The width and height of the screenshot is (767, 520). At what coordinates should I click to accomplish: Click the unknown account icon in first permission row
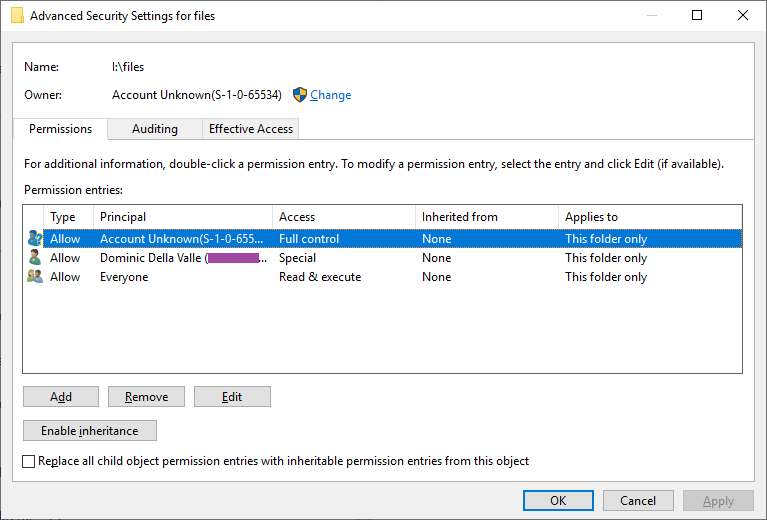tap(35, 238)
